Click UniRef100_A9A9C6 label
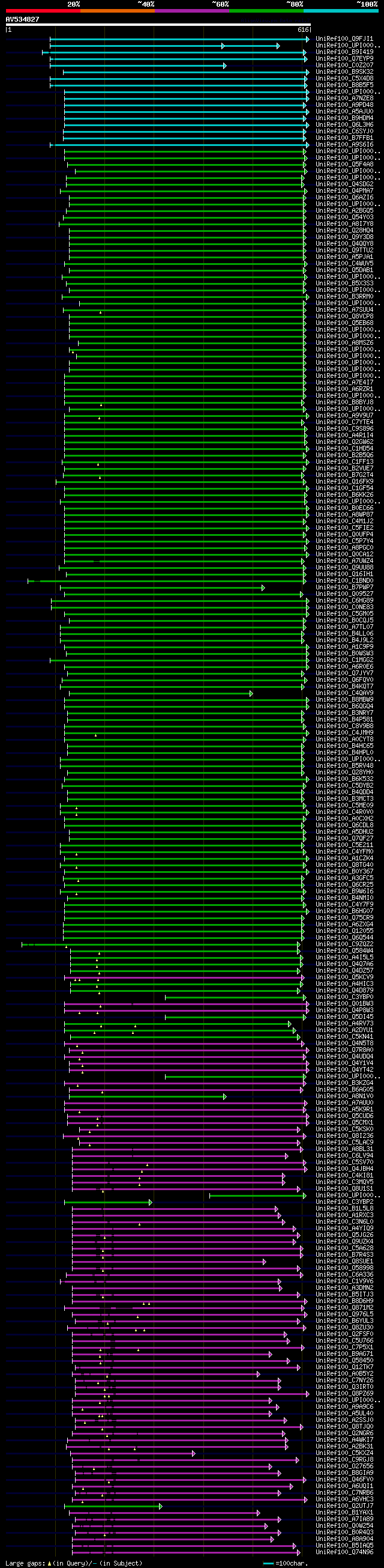Image resolution: width=384 pixels, height=1568 pixels. pos(344,1408)
